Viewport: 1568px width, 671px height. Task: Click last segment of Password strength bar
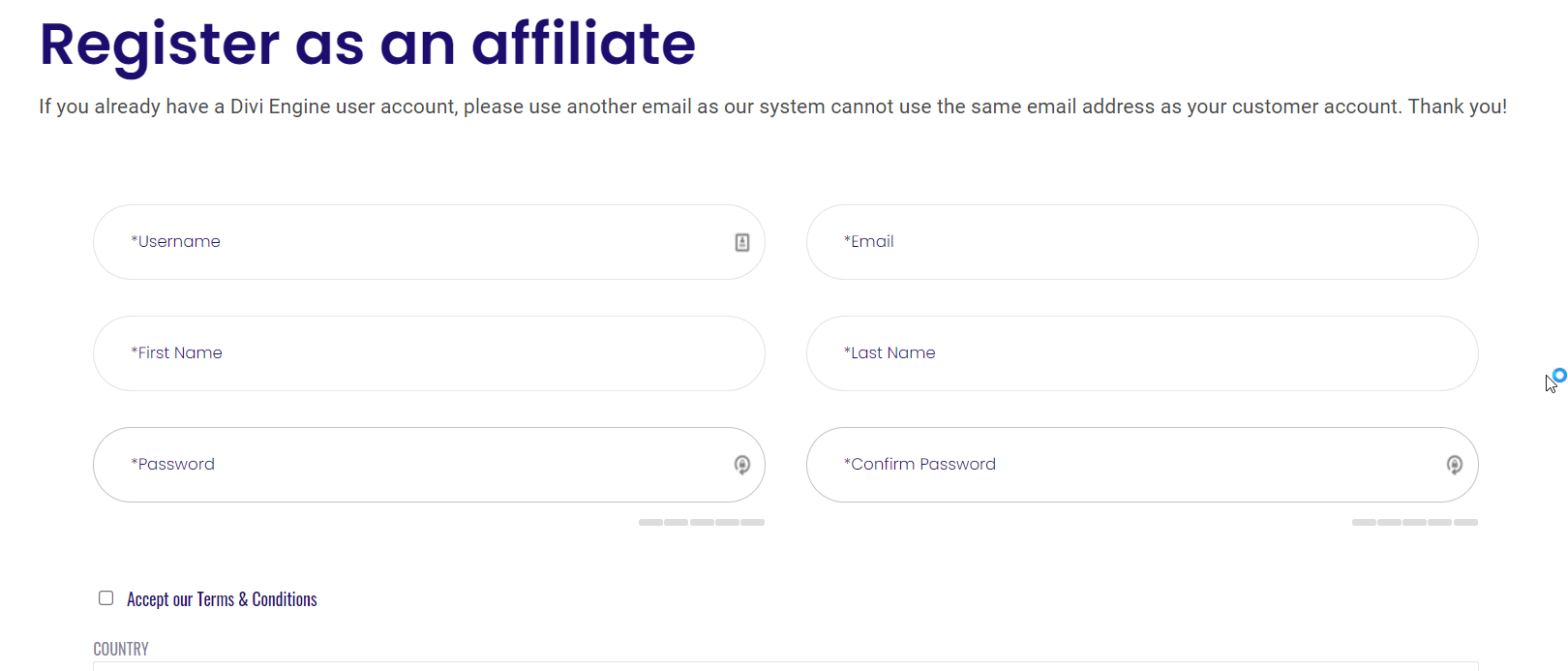(753, 522)
